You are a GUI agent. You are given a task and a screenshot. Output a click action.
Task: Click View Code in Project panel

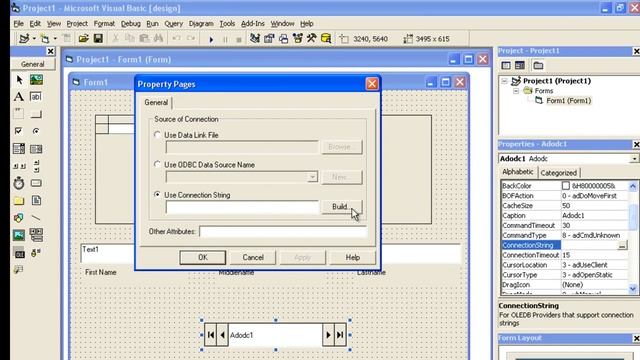(506, 65)
